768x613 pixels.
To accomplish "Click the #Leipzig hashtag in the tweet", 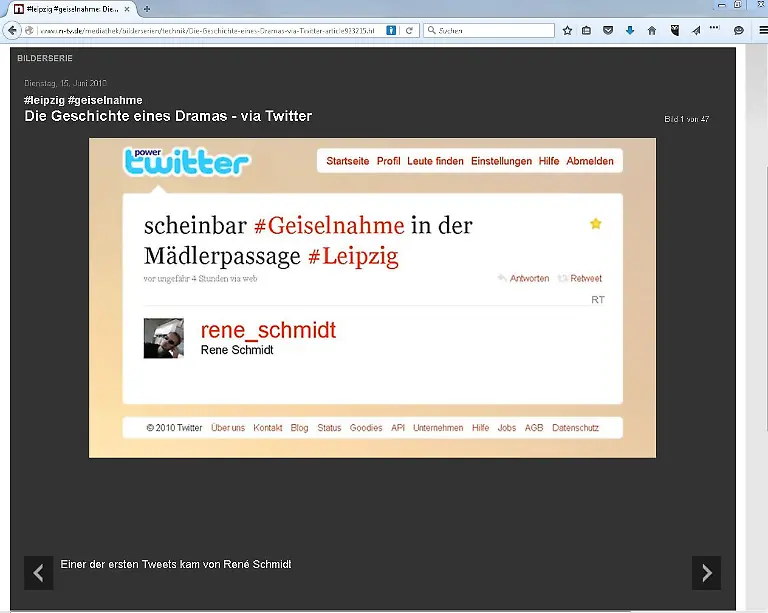I will click(x=353, y=256).
